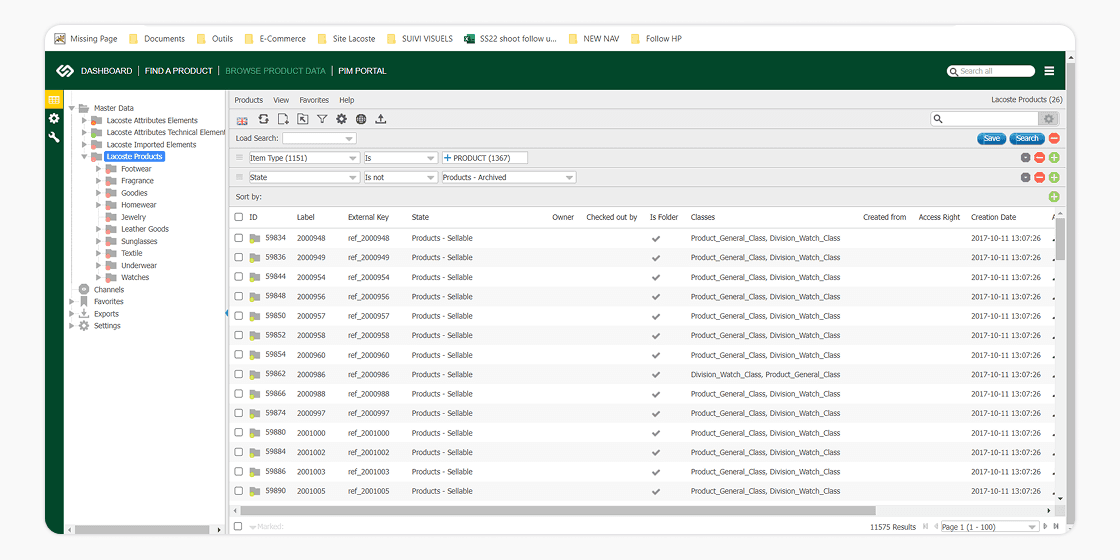Check the box for row 59862

tap(238, 374)
